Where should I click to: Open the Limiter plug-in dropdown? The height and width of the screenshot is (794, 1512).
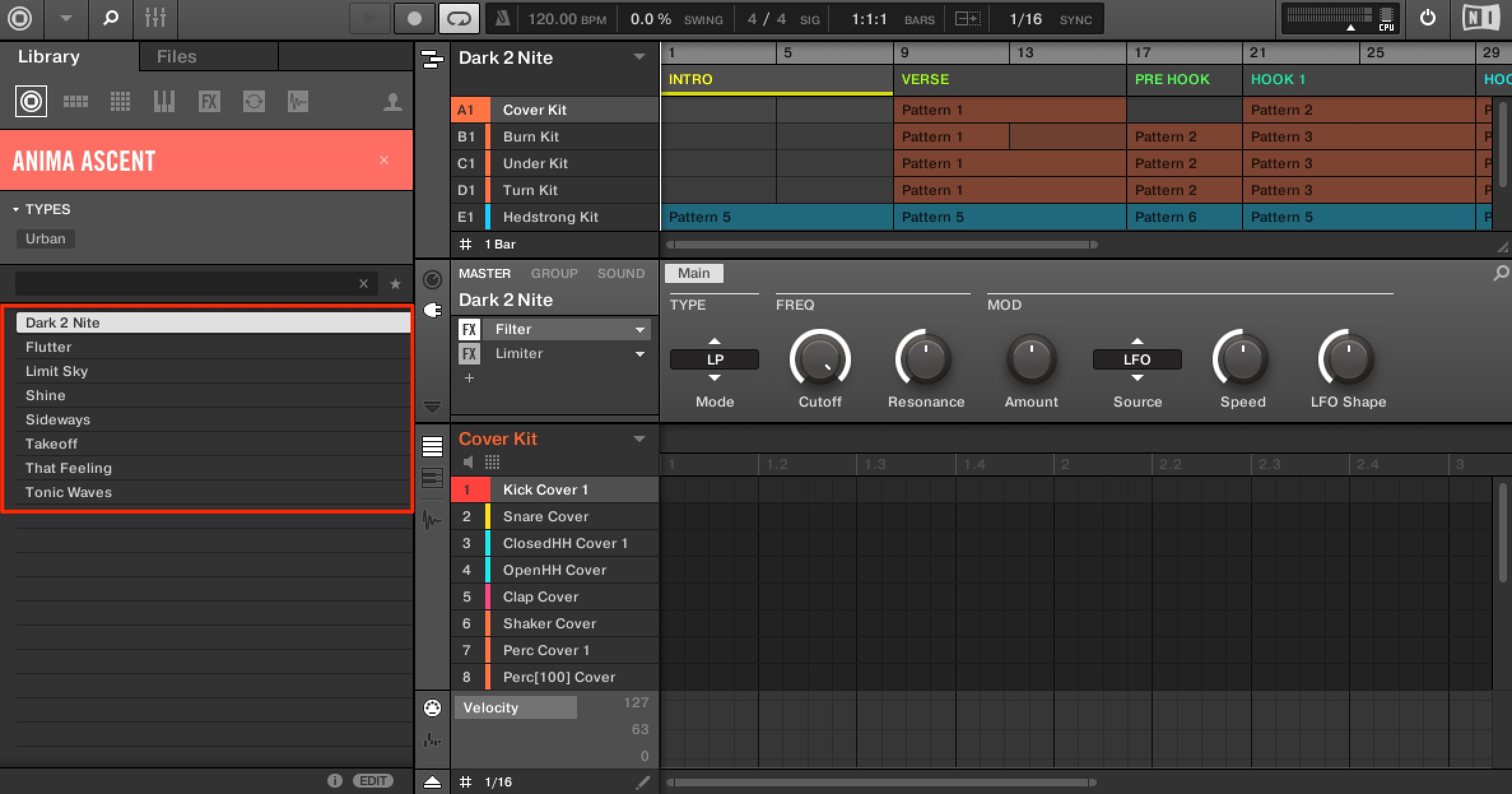[639, 354]
